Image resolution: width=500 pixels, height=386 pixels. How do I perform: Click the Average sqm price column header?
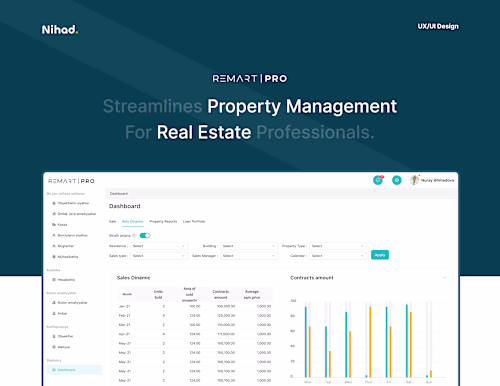(x=252, y=294)
